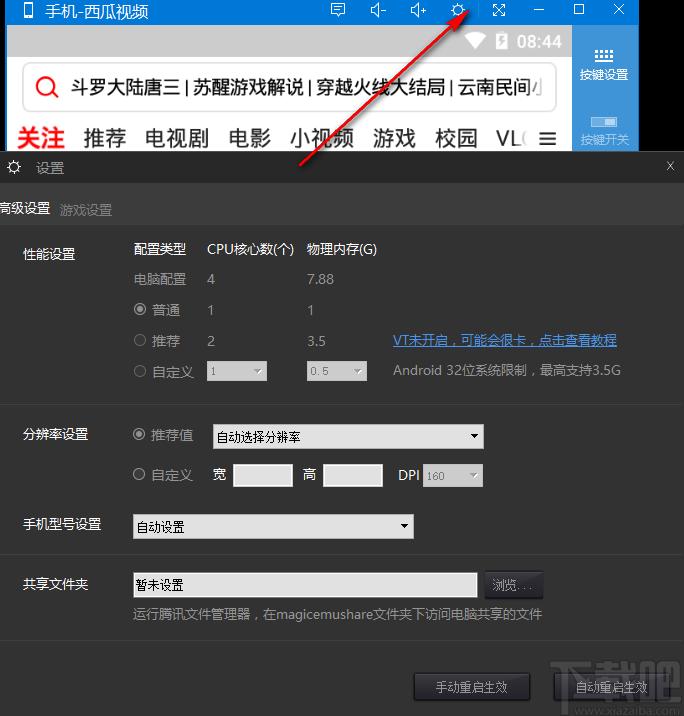684x716 pixels.
Task: Click the volume down speaker icon
Action: point(378,10)
